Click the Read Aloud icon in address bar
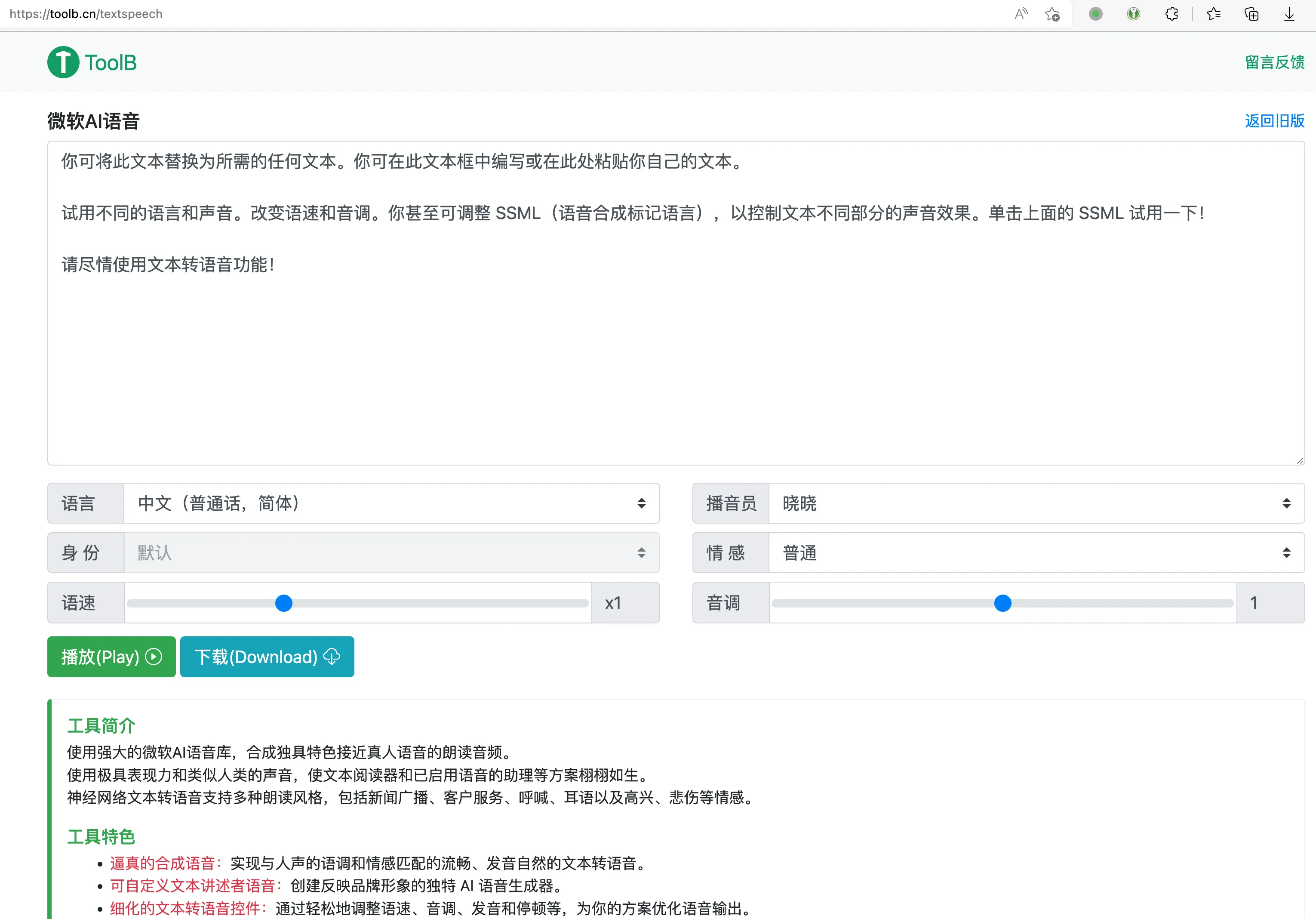Viewport: 1316px width, 919px height. [x=1021, y=14]
